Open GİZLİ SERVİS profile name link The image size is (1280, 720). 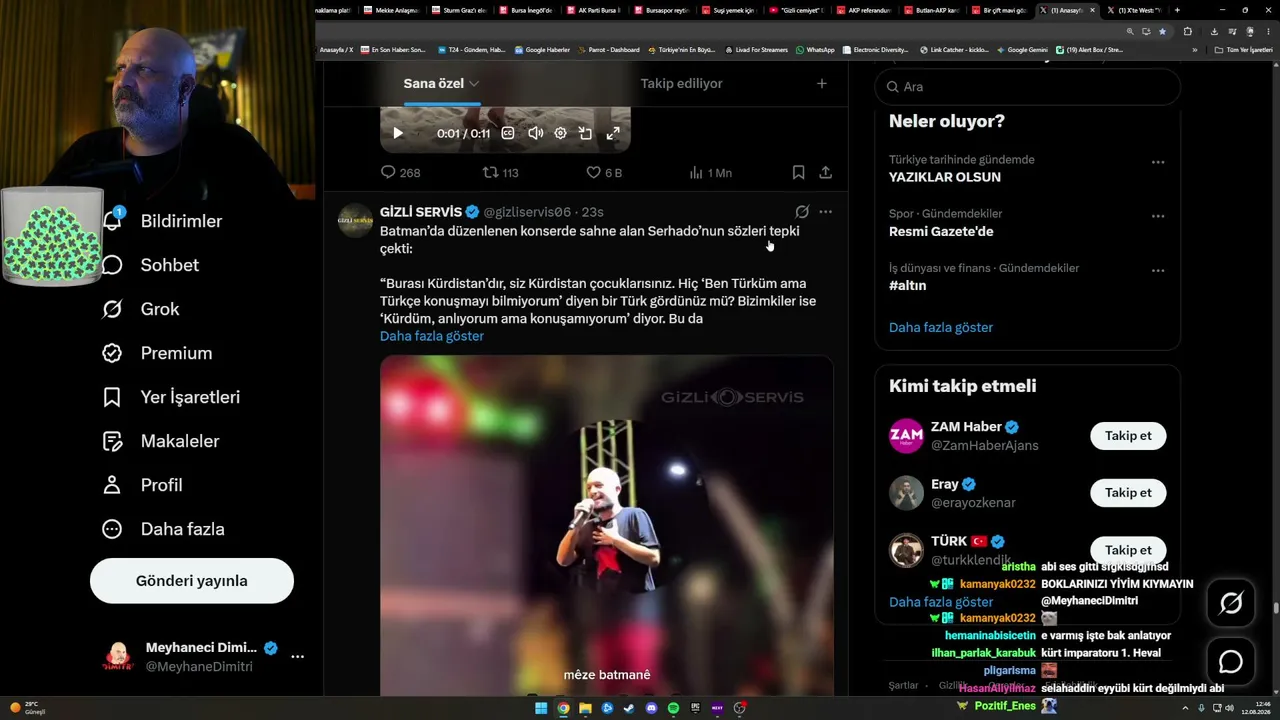[421, 212]
